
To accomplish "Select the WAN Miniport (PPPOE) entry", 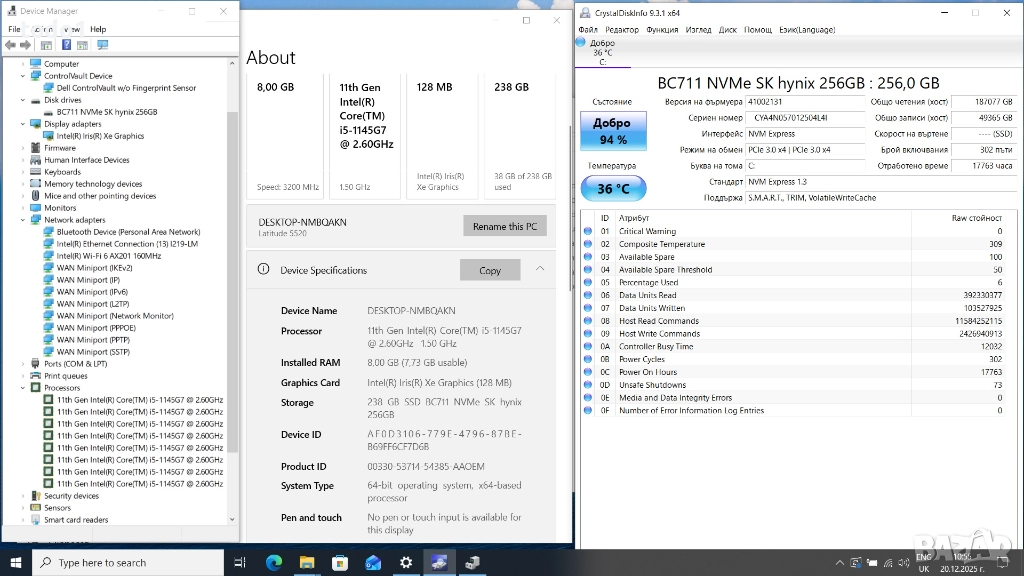I will pos(96,328).
